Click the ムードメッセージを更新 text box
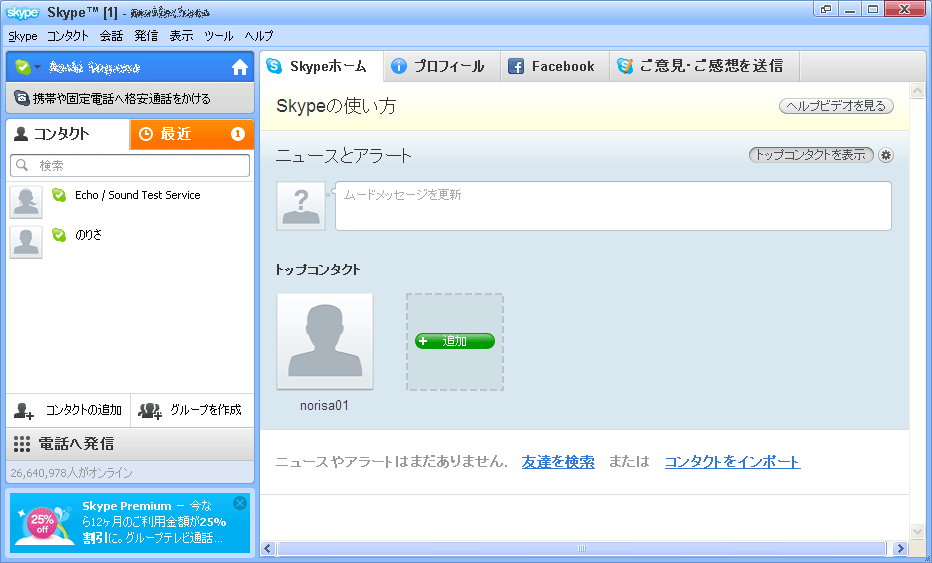The height and width of the screenshot is (563, 932). 613,206
